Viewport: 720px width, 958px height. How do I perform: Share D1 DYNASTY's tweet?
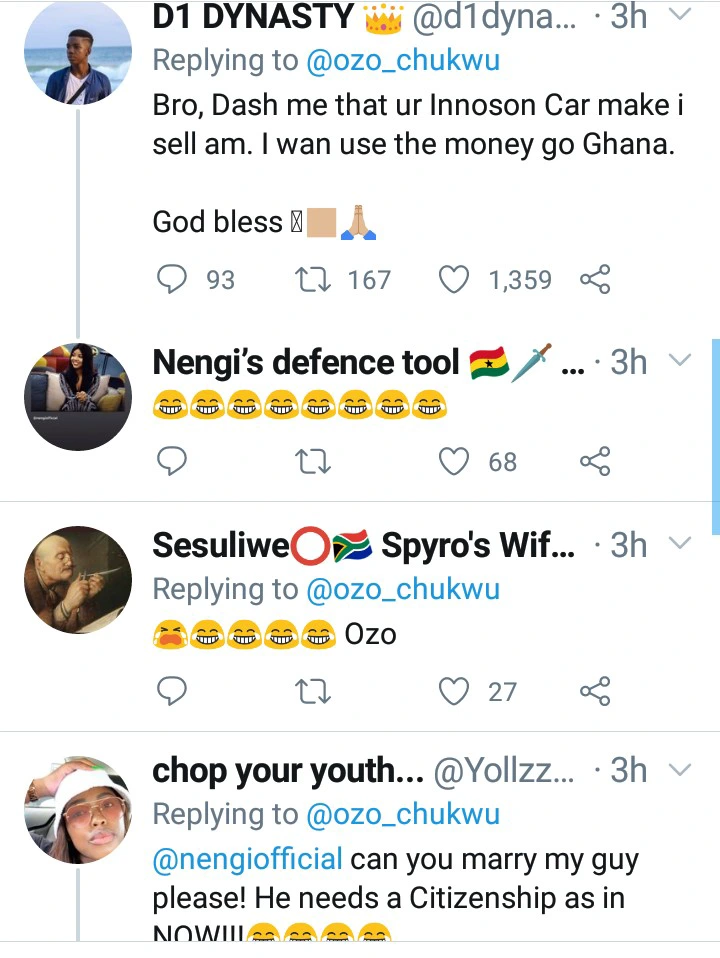(595, 280)
